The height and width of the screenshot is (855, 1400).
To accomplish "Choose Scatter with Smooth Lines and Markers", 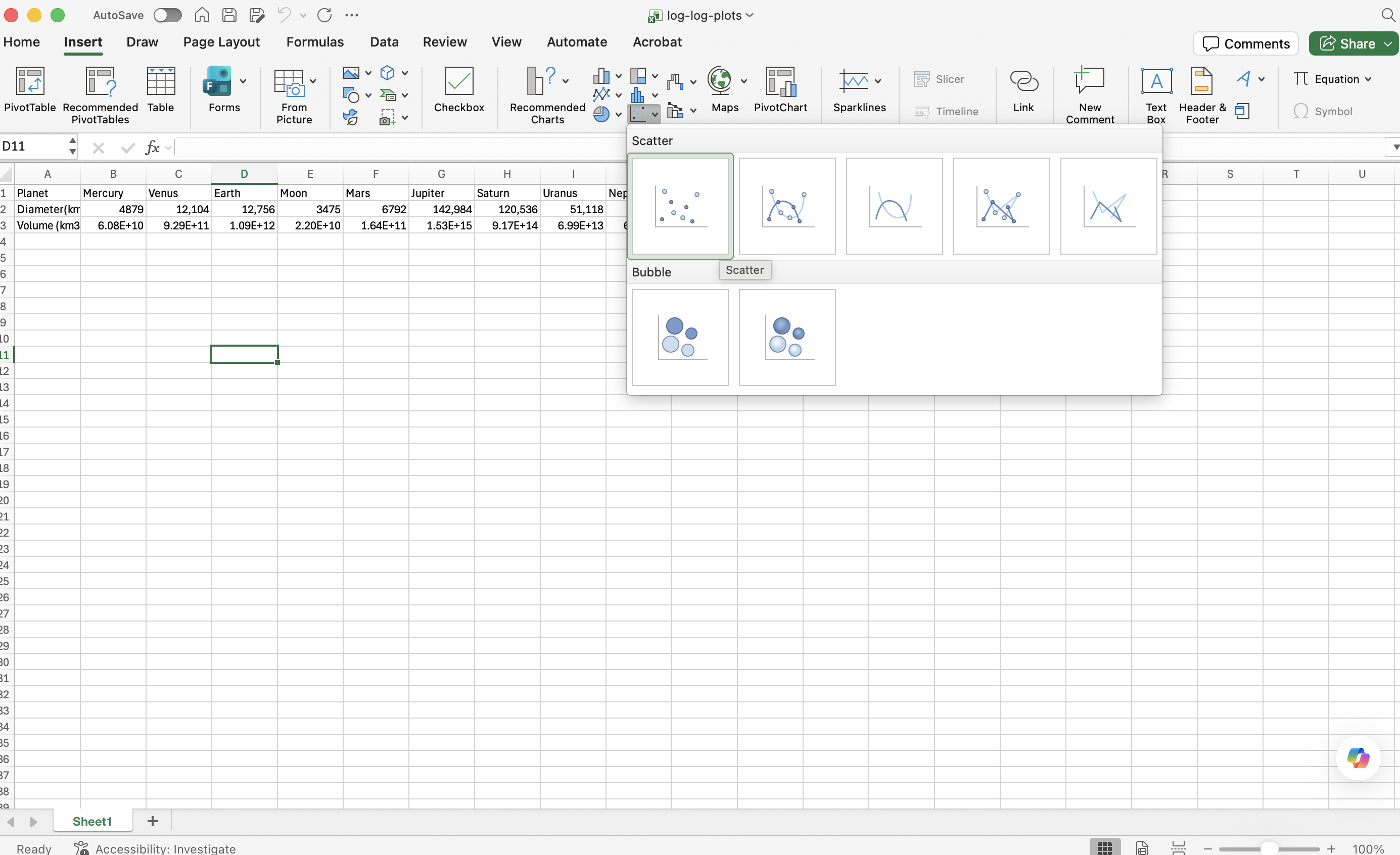I will pos(787,206).
